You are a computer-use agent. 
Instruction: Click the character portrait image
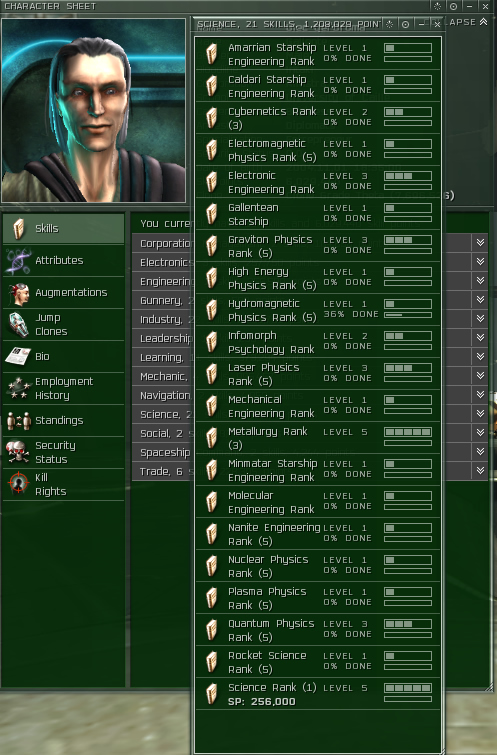click(x=93, y=110)
